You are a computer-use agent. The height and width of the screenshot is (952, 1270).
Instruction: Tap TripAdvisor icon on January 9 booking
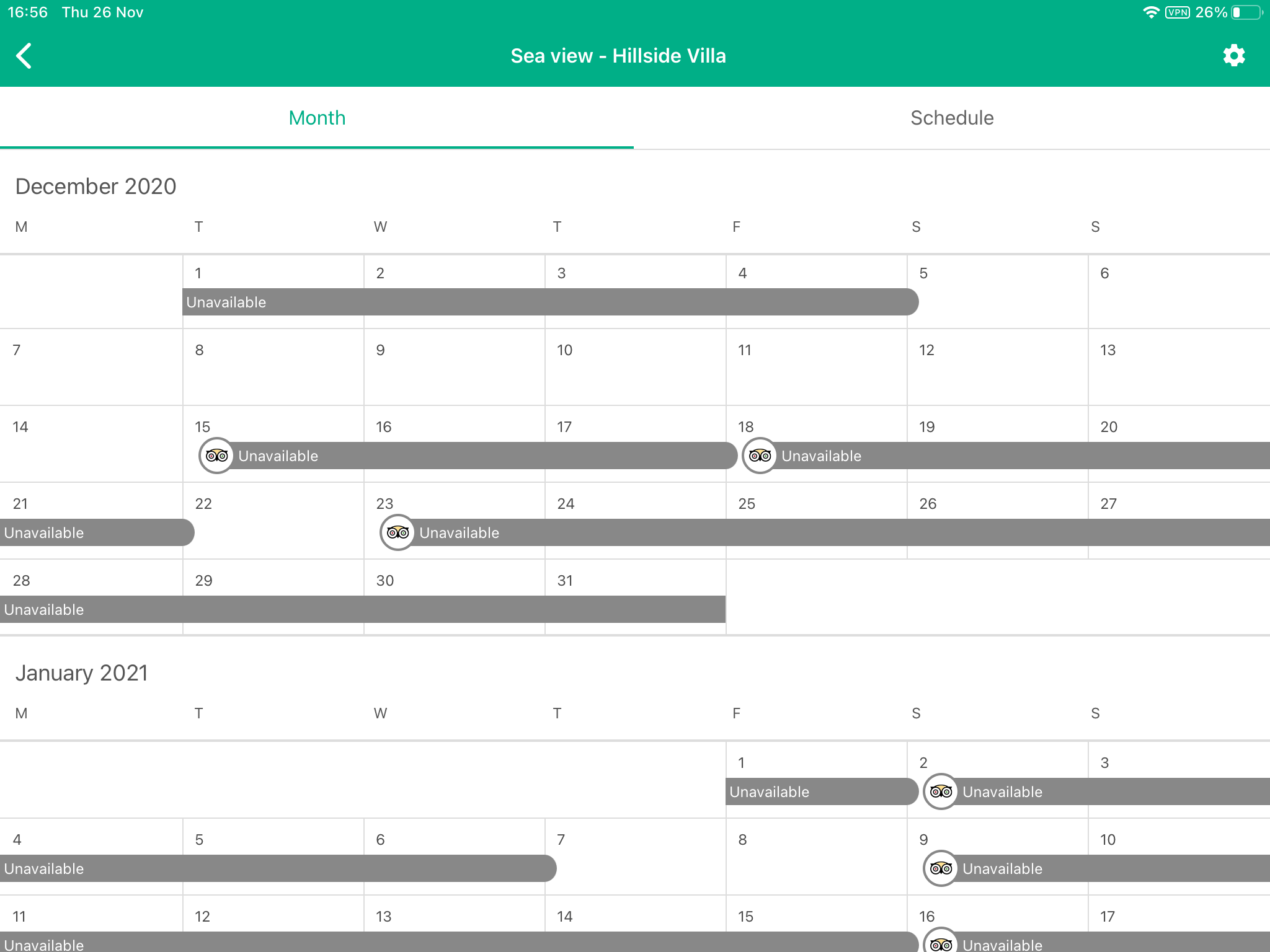click(941, 868)
